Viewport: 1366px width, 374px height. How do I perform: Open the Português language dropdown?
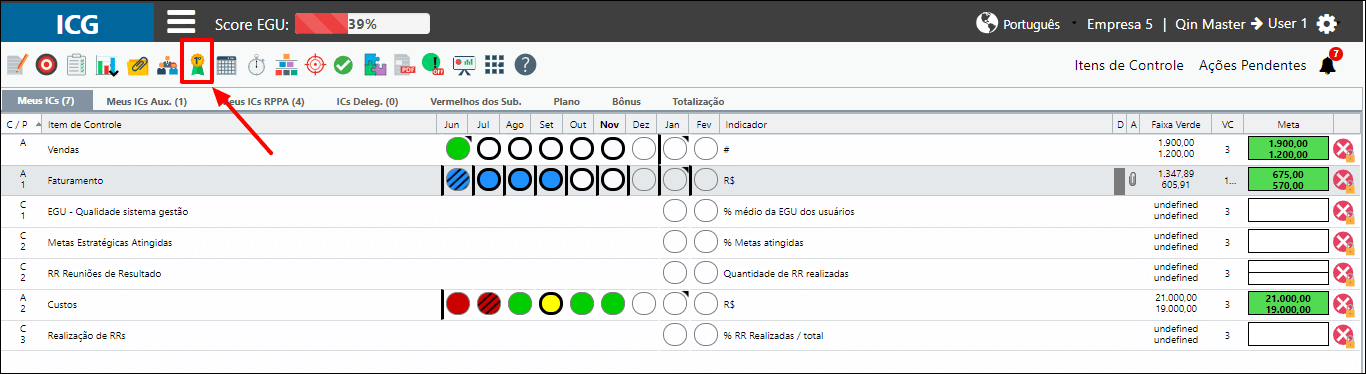[1031, 24]
